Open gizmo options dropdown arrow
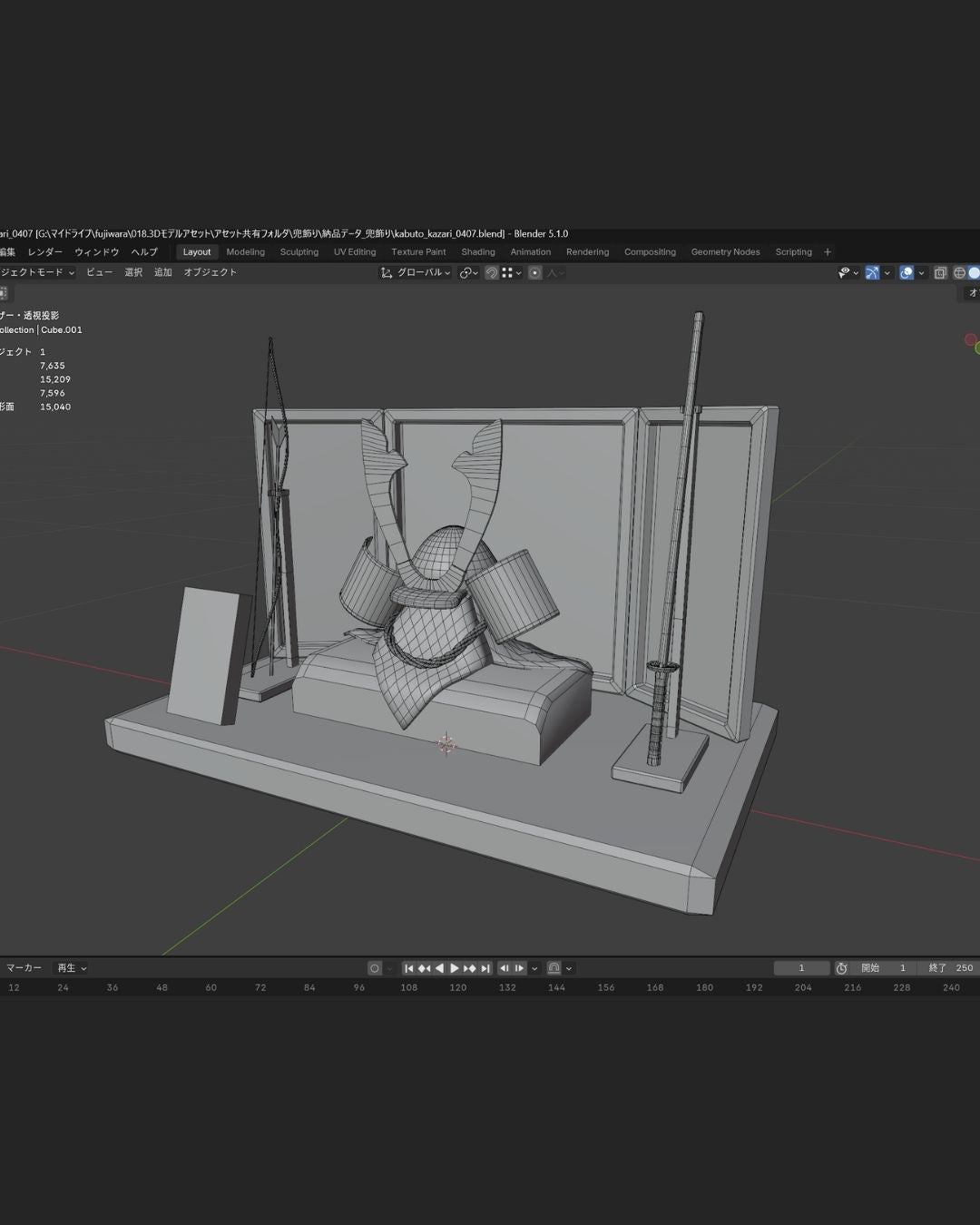The width and height of the screenshot is (980, 1225). 887,272
